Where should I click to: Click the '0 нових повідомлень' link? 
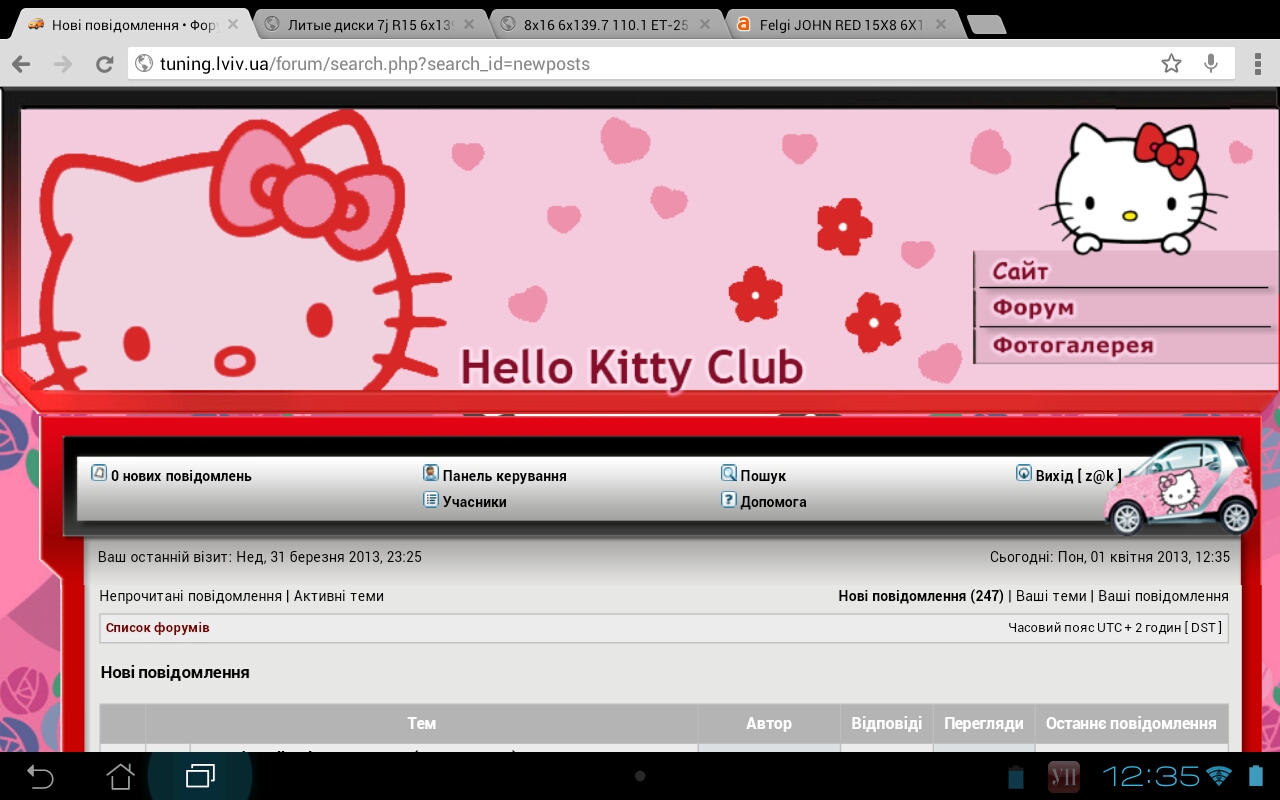181,476
